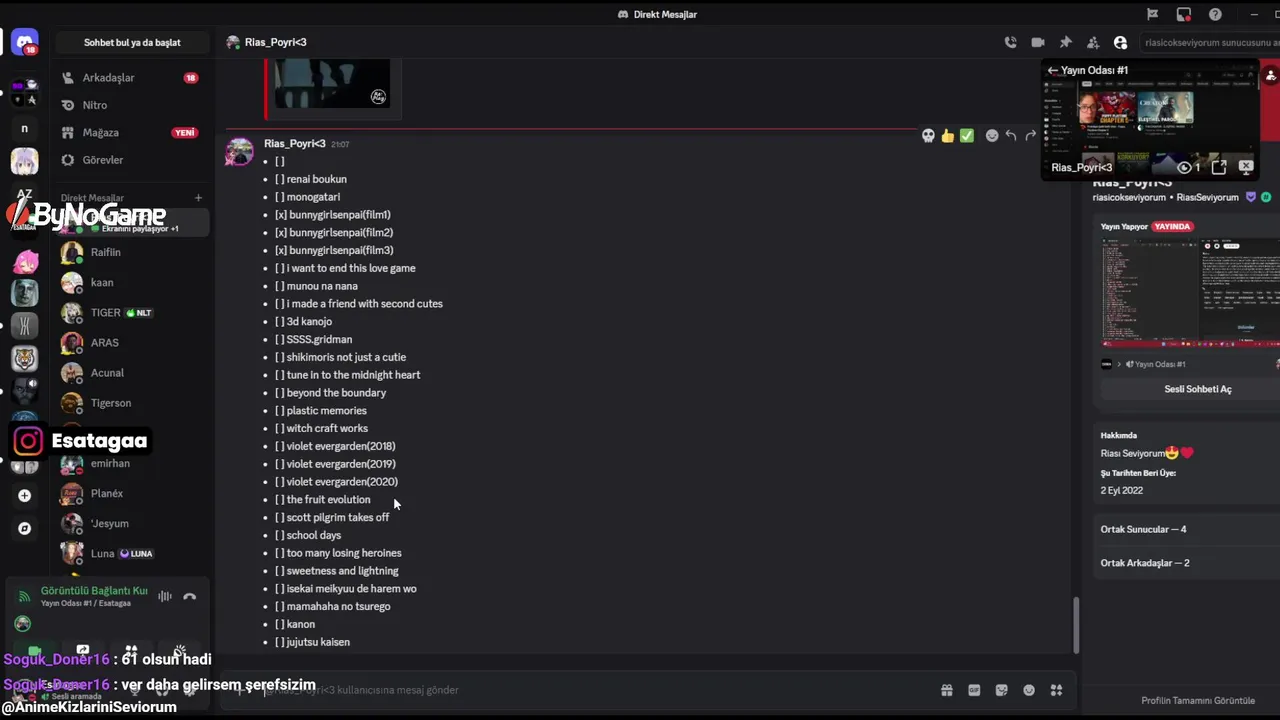Toggle the camera button in voice panel

click(35, 650)
